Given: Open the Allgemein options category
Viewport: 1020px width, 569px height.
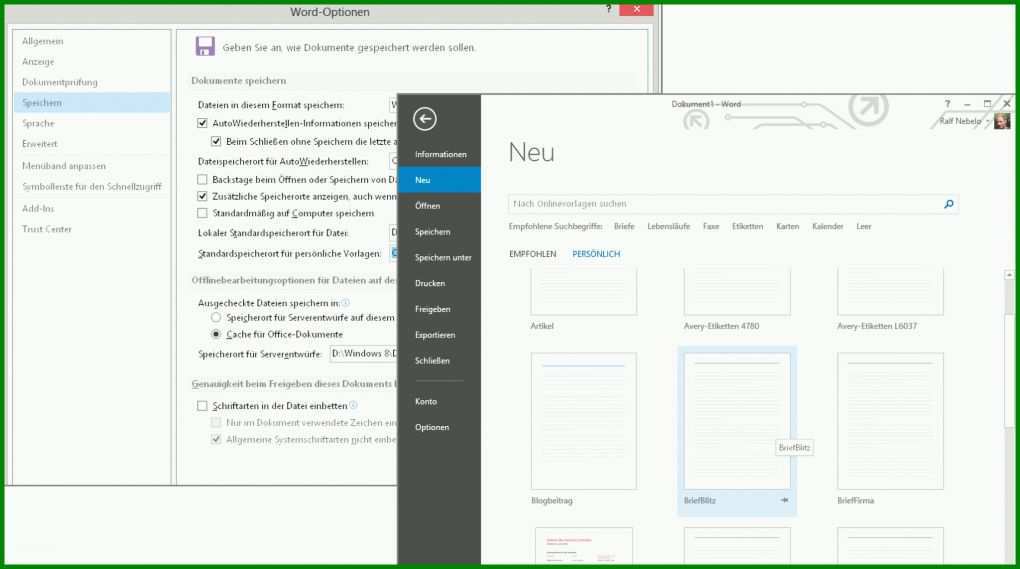Looking at the screenshot, I should pos(92,41).
